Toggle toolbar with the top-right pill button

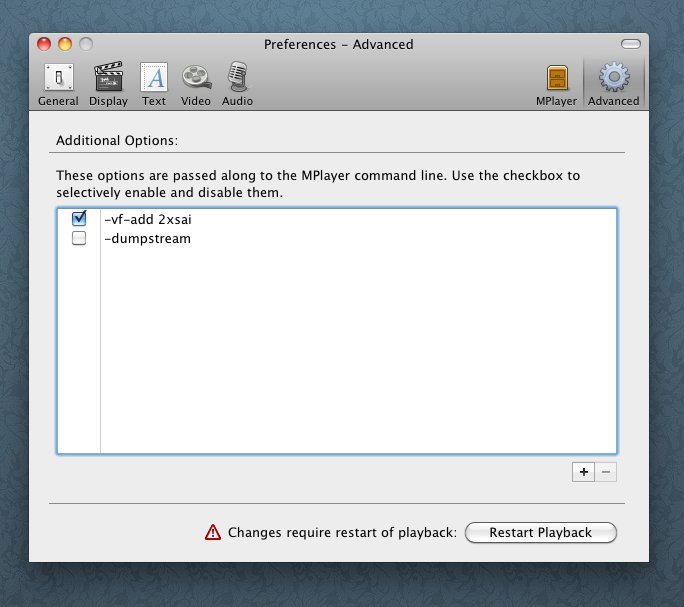coord(629,44)
